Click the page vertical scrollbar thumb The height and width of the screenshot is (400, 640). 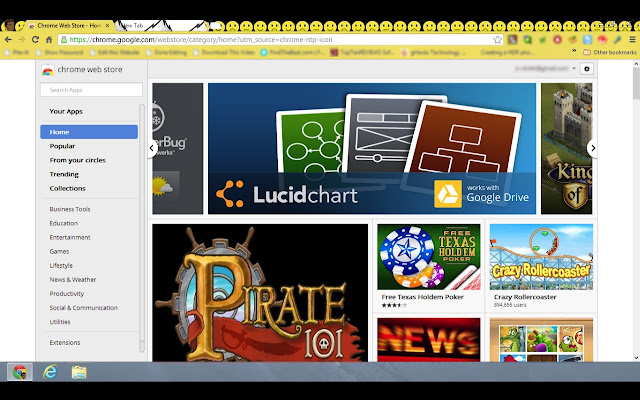coord(636,83)
